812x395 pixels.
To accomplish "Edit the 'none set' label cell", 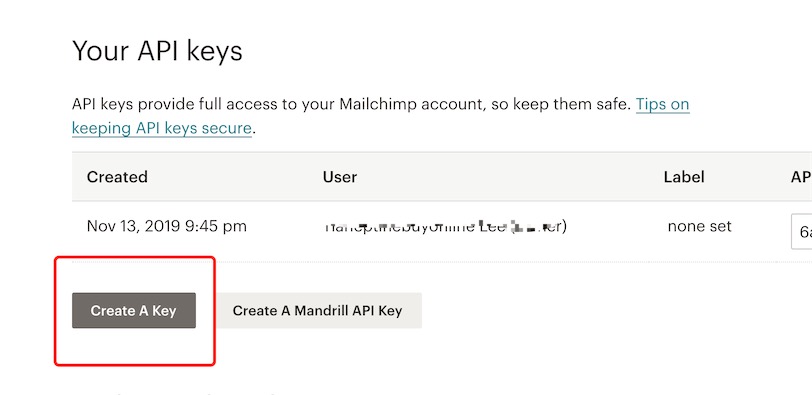I will [x=699, y=226].
